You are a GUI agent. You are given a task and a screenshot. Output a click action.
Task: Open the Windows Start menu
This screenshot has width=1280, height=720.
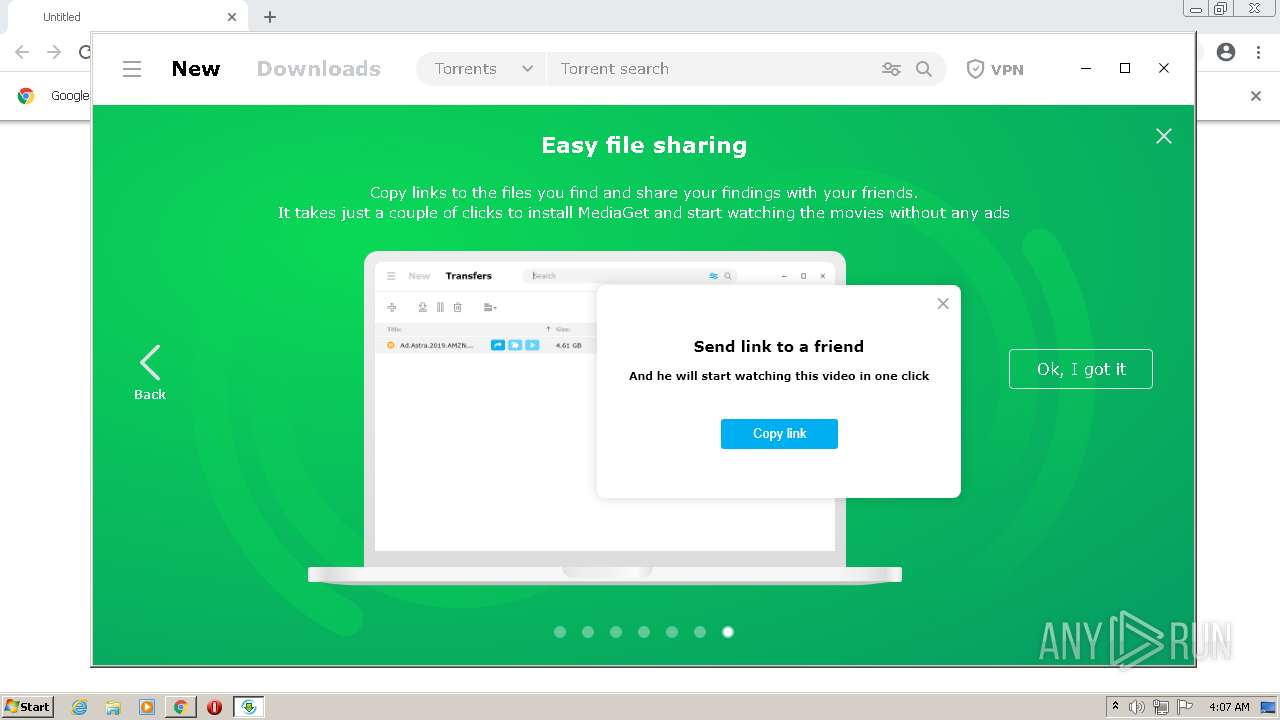tap(27, 706)
